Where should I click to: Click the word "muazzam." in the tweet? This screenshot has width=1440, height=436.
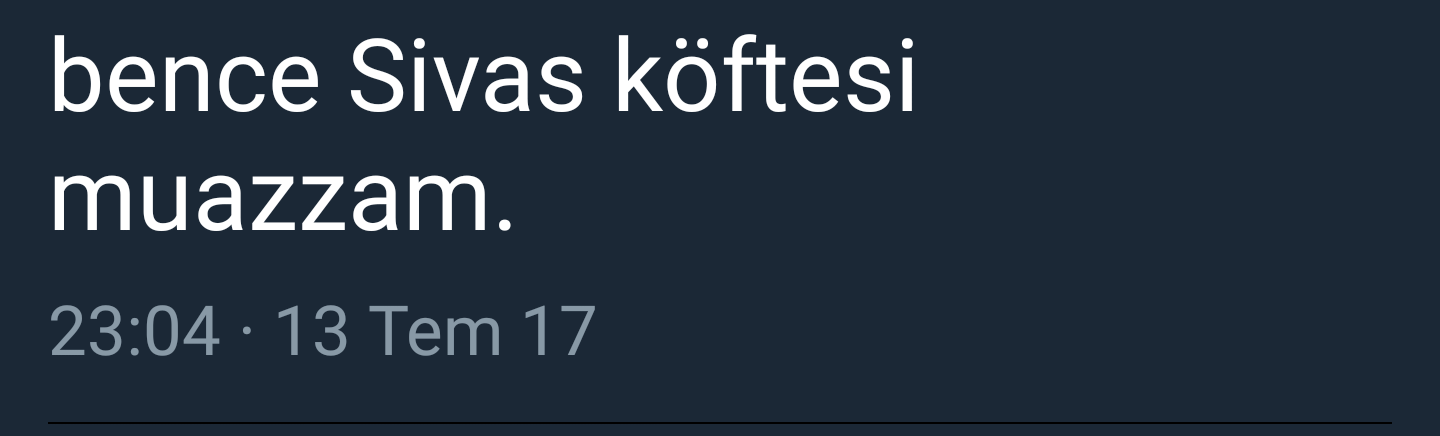[x=281, y=200]
